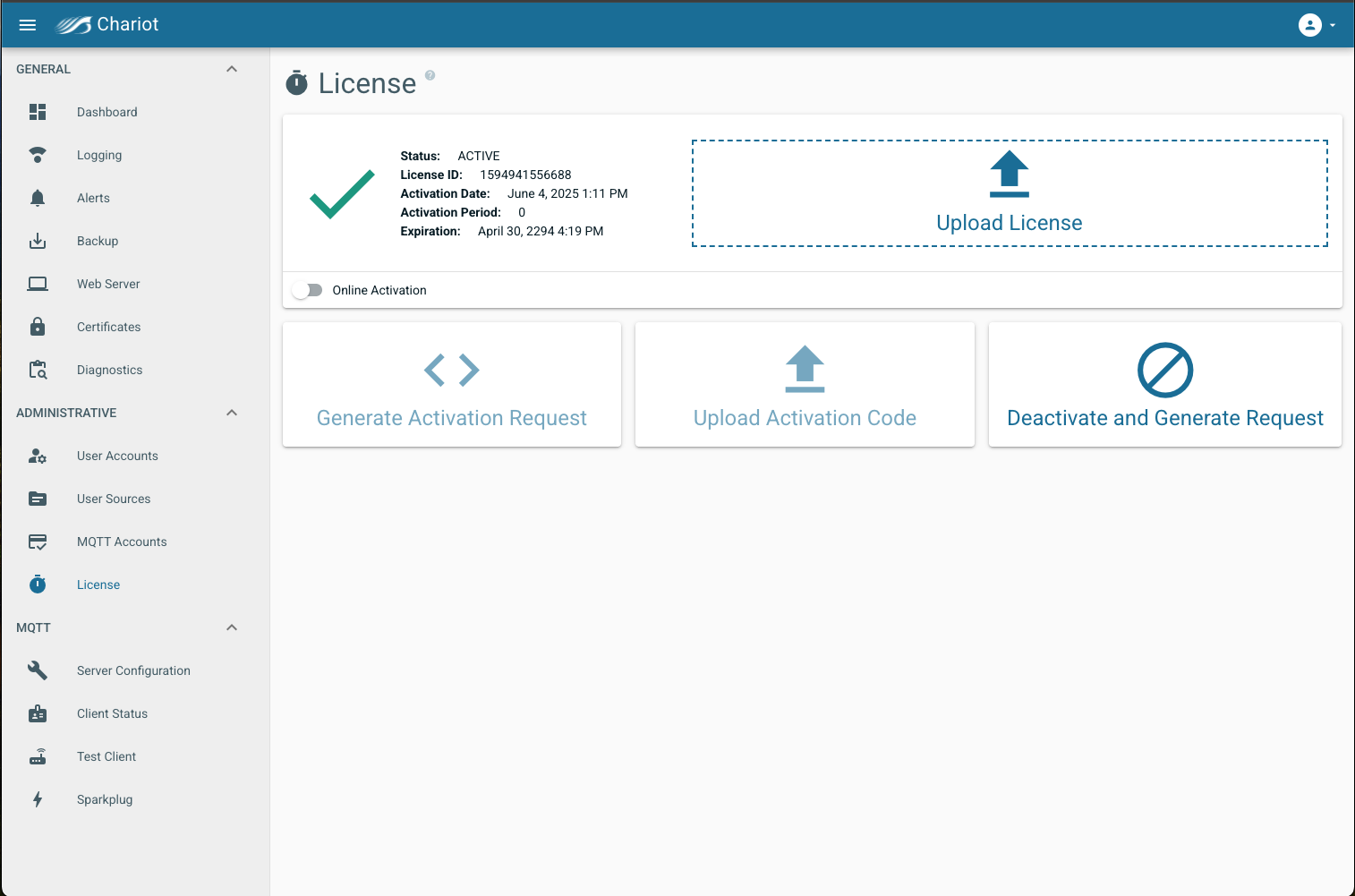Click the Dashboard grid icon
The image size is (1355, 896).
(38, 112)
